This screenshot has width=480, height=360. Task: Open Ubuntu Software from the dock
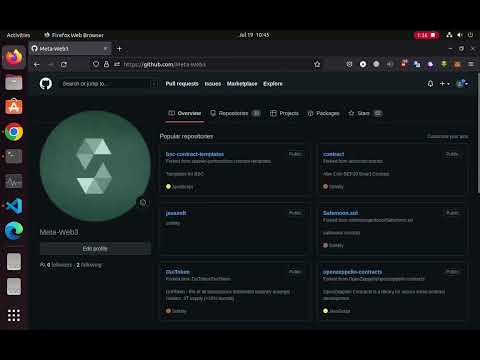(x=14, y=107)
